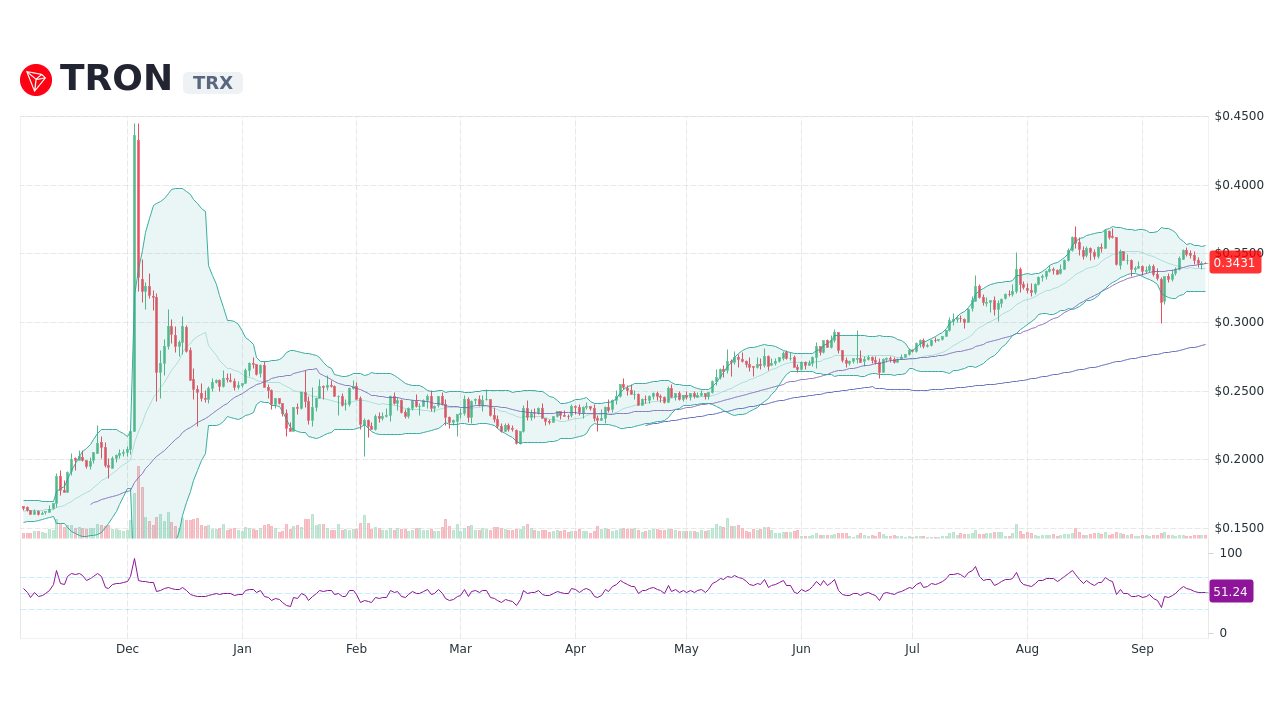Select the red TRX logo circle
The image size is (1280, 720).
click(37, 78)
